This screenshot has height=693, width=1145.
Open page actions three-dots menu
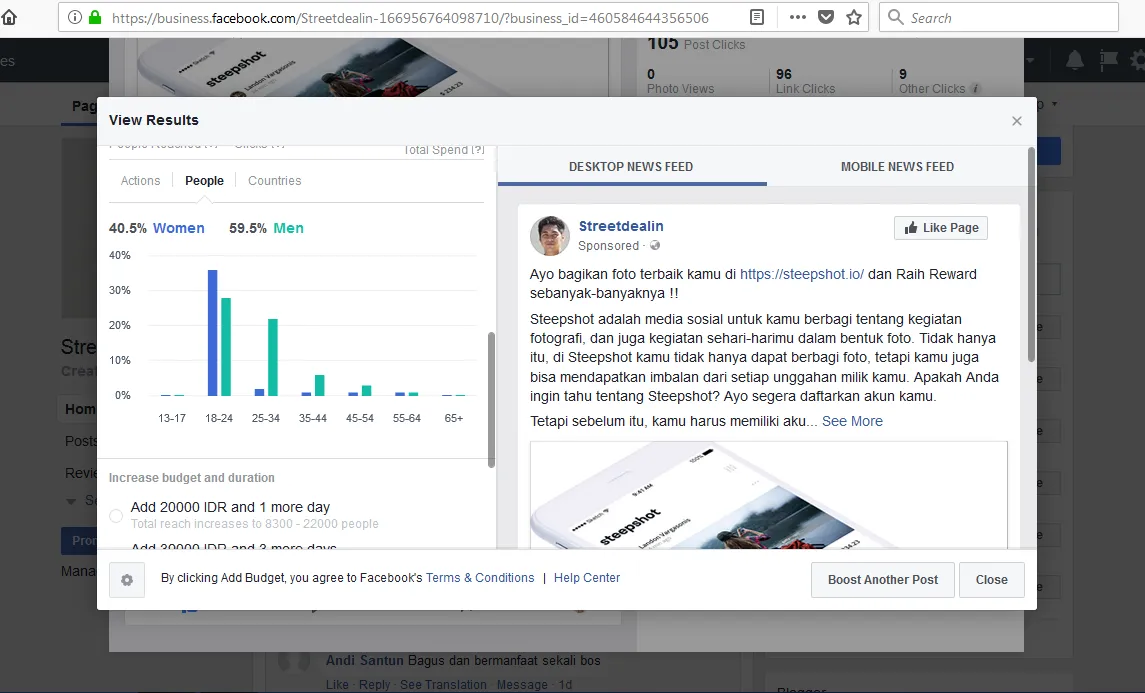797,17
